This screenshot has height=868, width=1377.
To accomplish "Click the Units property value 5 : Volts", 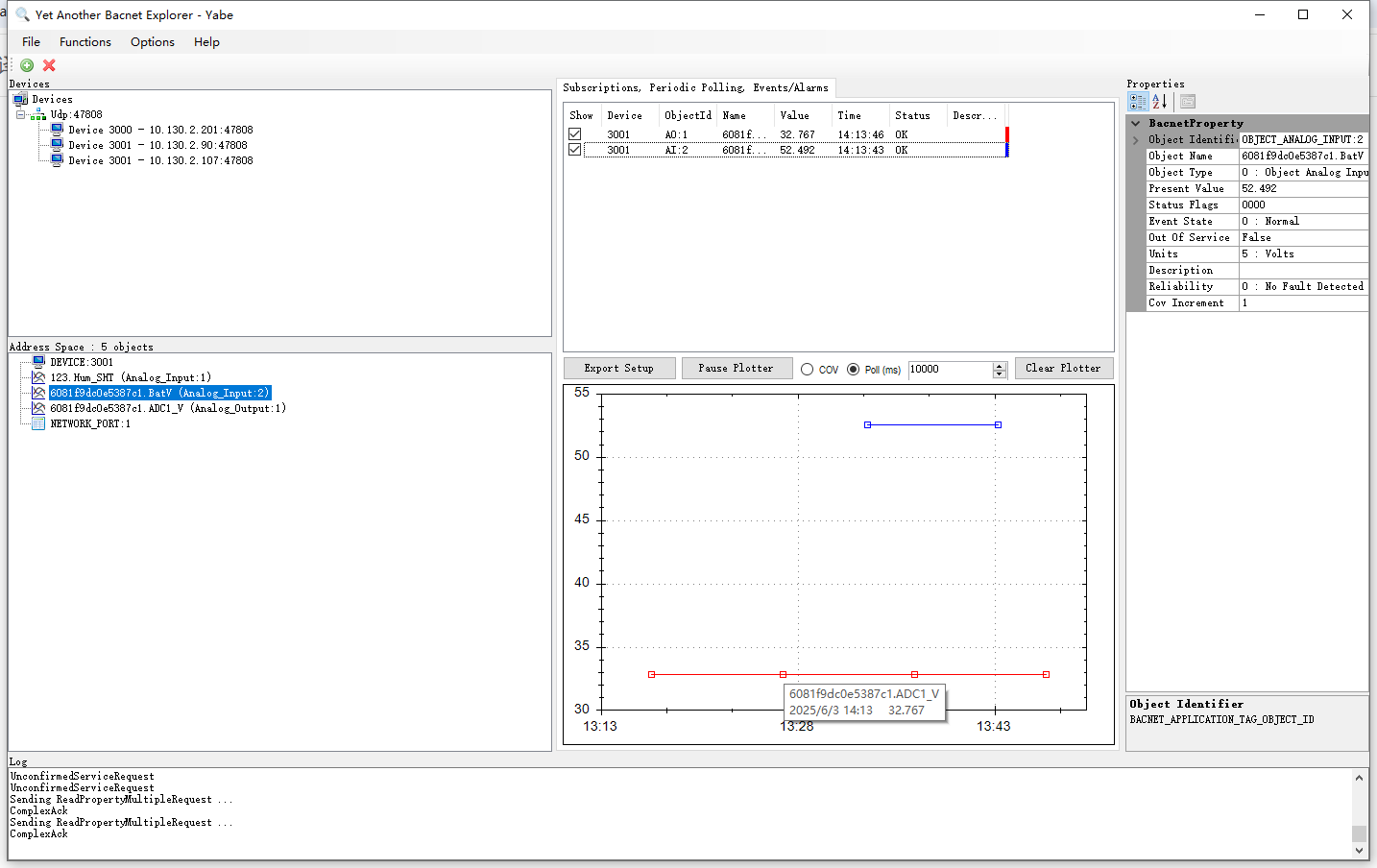I will (x=1303, y=253).
